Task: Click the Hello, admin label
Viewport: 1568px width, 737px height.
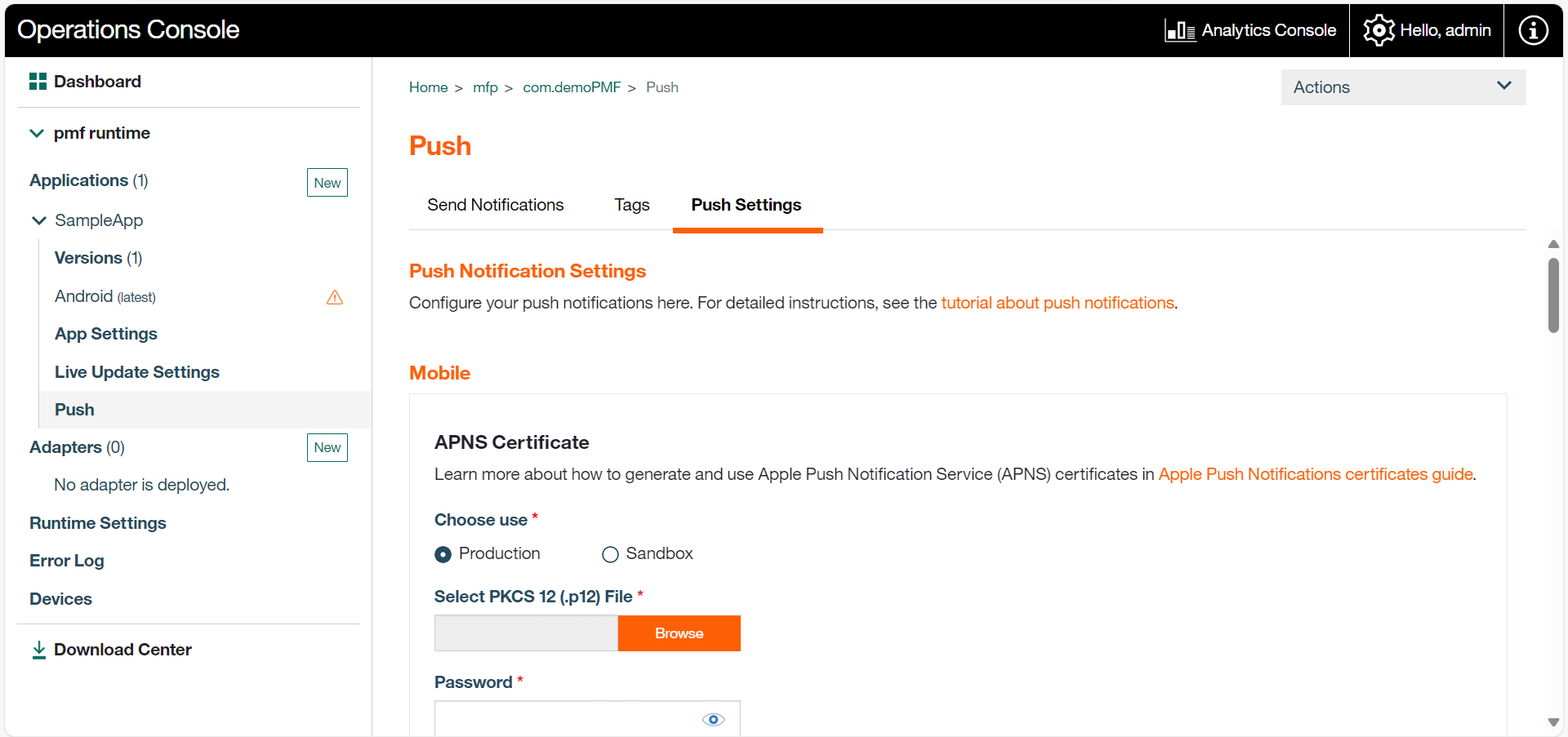Action: [1445, 30]
